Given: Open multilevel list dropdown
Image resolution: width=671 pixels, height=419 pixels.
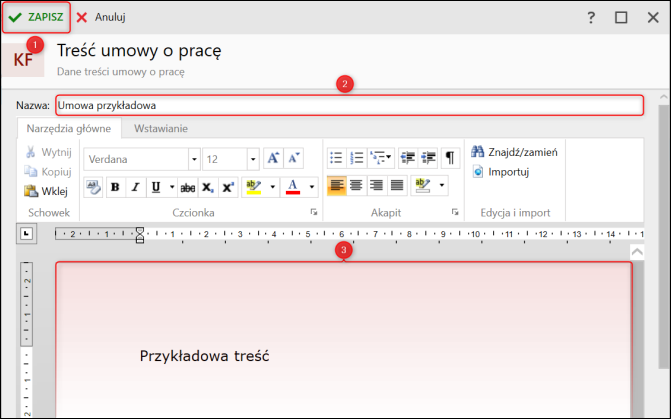Looking at the screenshot, I should click(x=380, y=158).
